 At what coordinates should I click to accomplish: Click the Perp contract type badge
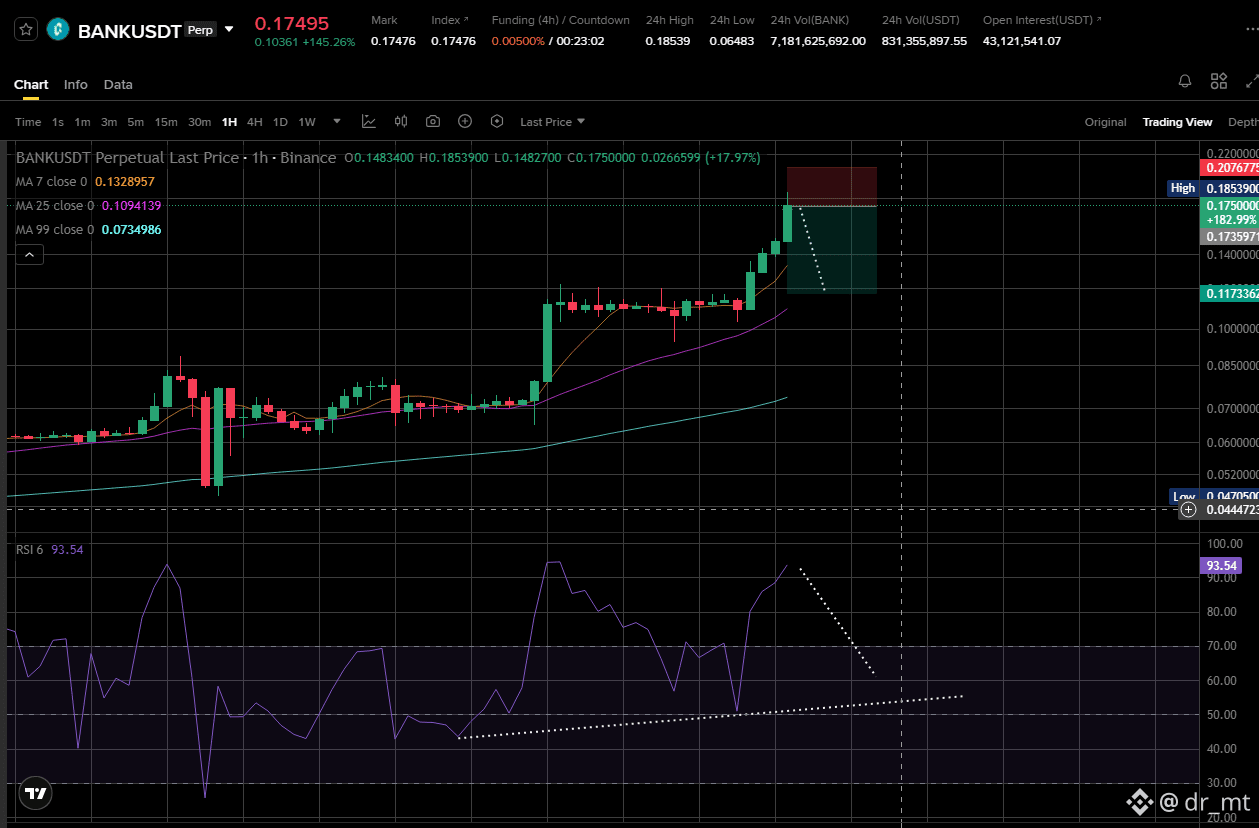(x=200, y=30)
